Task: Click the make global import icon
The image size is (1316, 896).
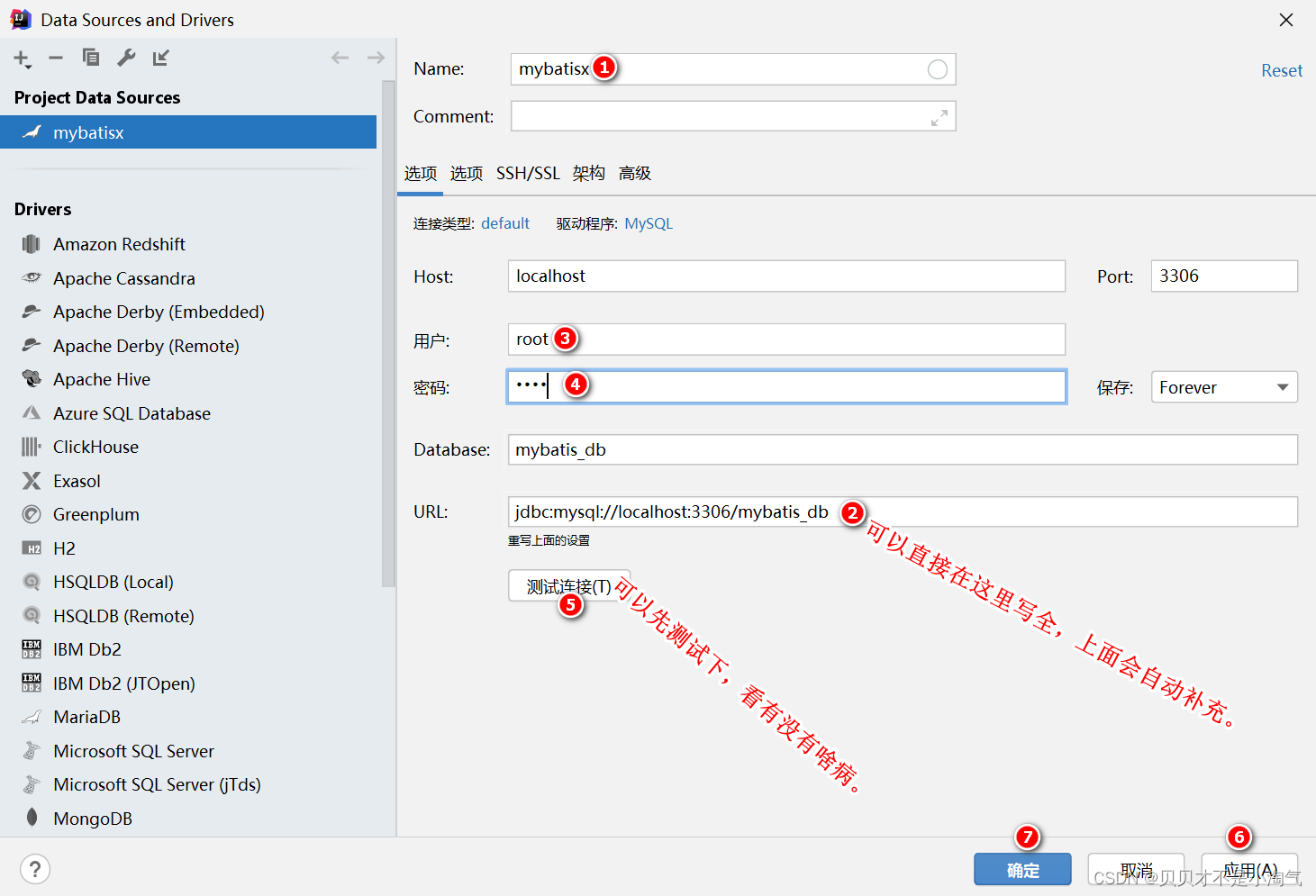Action: point(161,58)
